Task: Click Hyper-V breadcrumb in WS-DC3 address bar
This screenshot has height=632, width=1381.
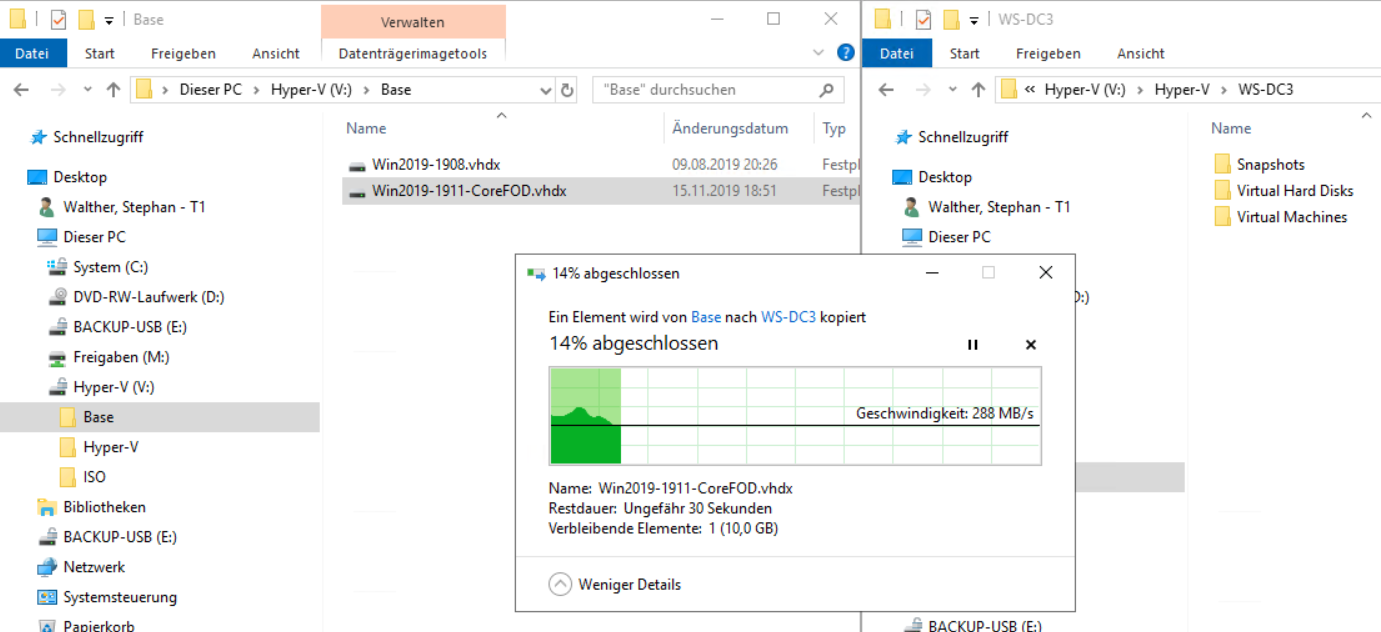Action: coord(1182,90)
